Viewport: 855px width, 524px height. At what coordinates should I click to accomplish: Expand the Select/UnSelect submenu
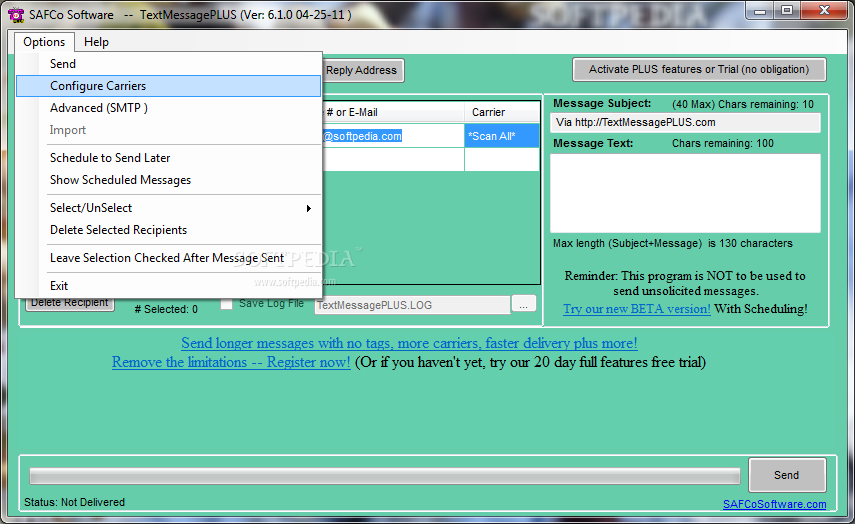pos(168,208)
